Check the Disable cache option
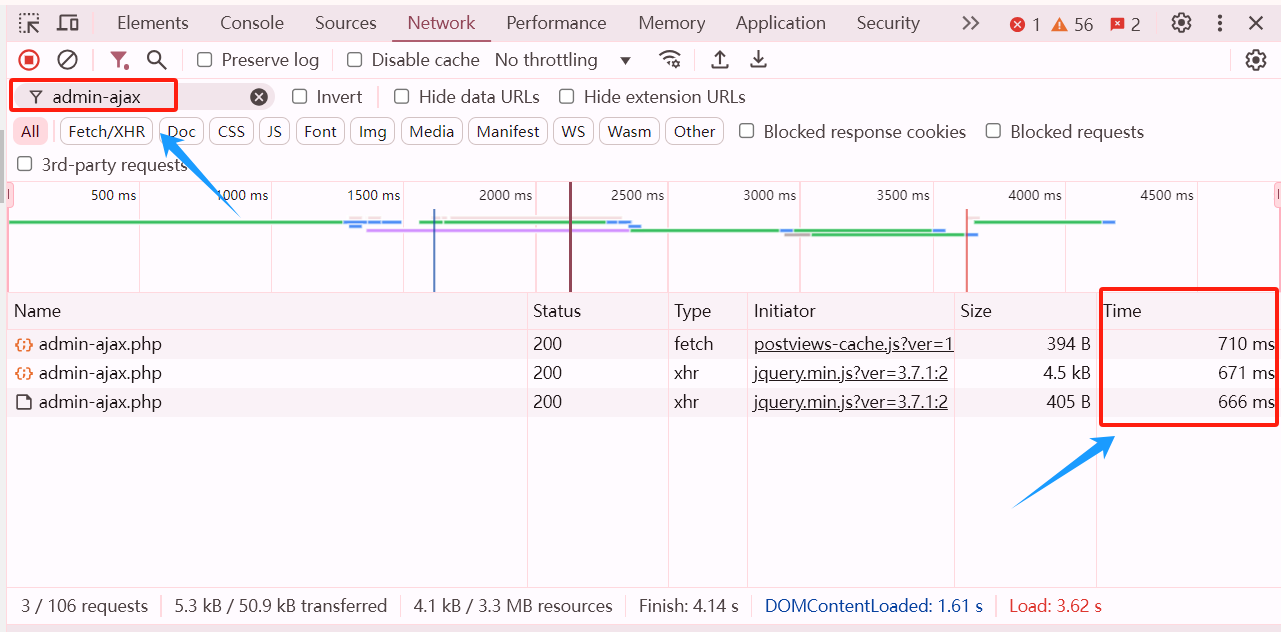Screen dimensions: 1281x632 355,60
